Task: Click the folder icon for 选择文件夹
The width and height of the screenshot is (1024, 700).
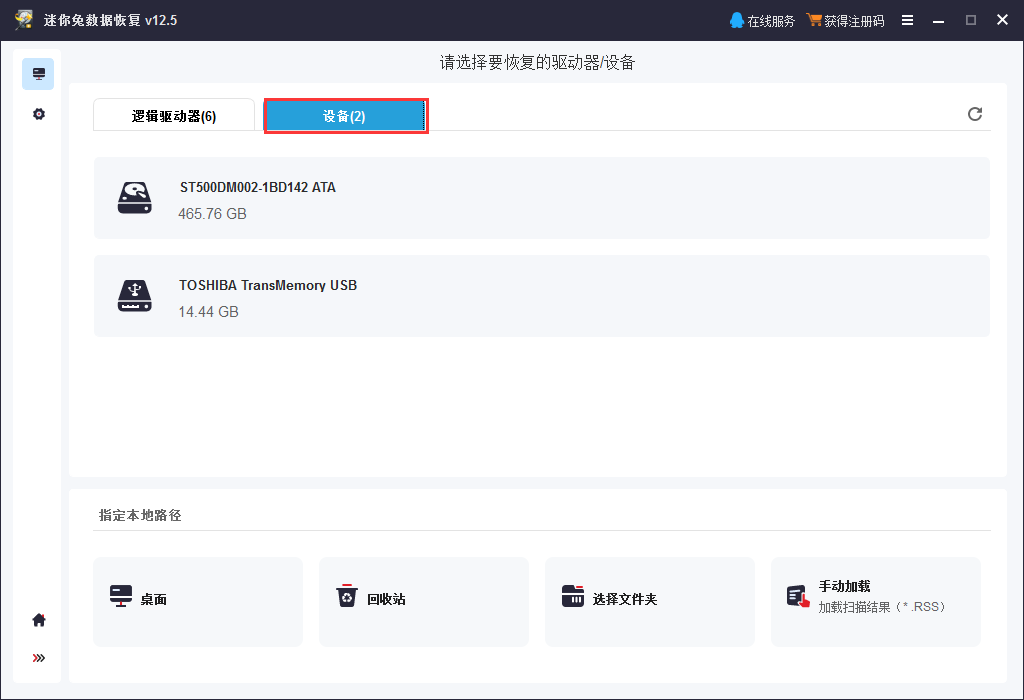Action: tap(573, 596)
